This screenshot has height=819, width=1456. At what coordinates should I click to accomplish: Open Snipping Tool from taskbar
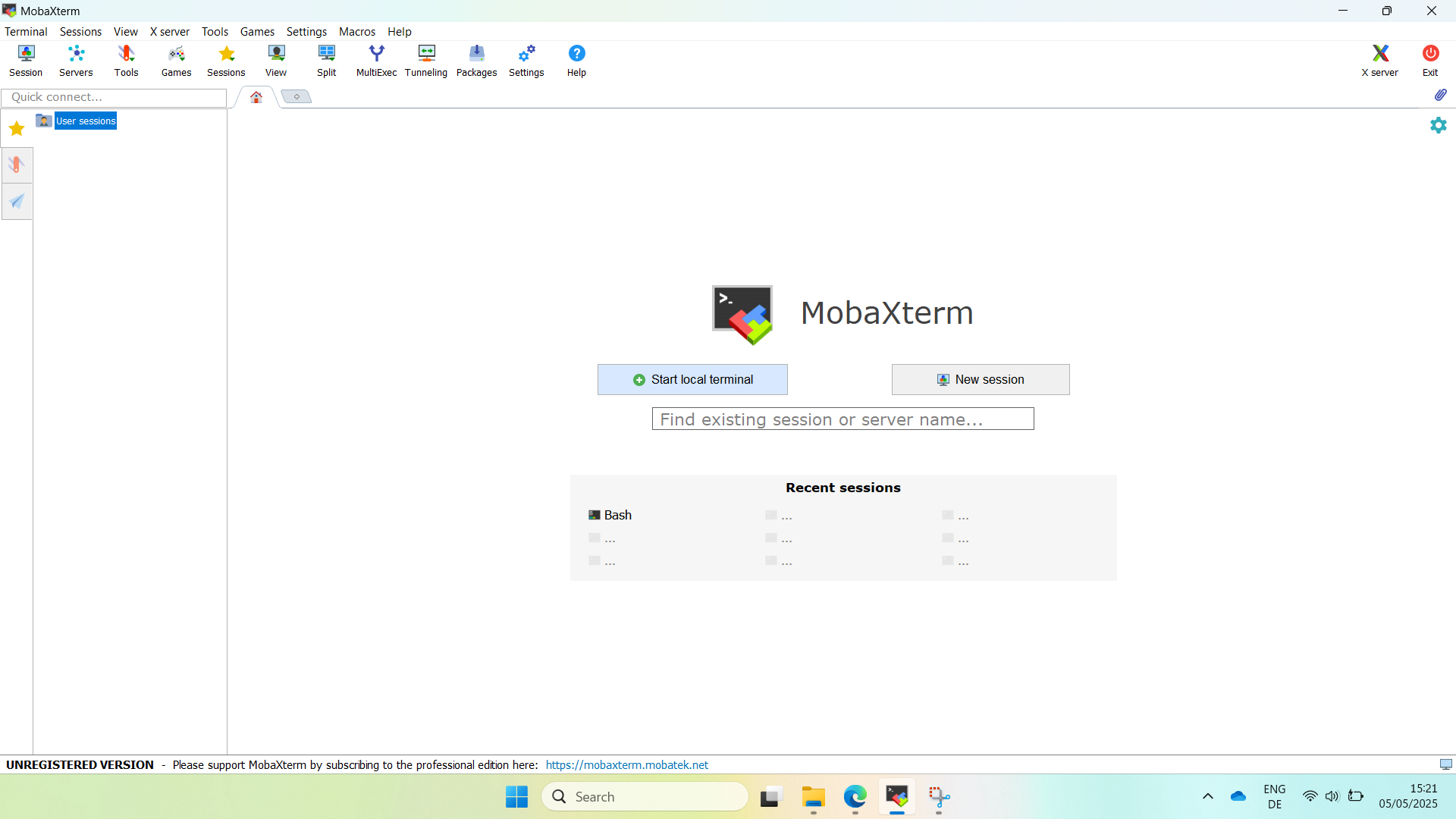click(939, 796)
